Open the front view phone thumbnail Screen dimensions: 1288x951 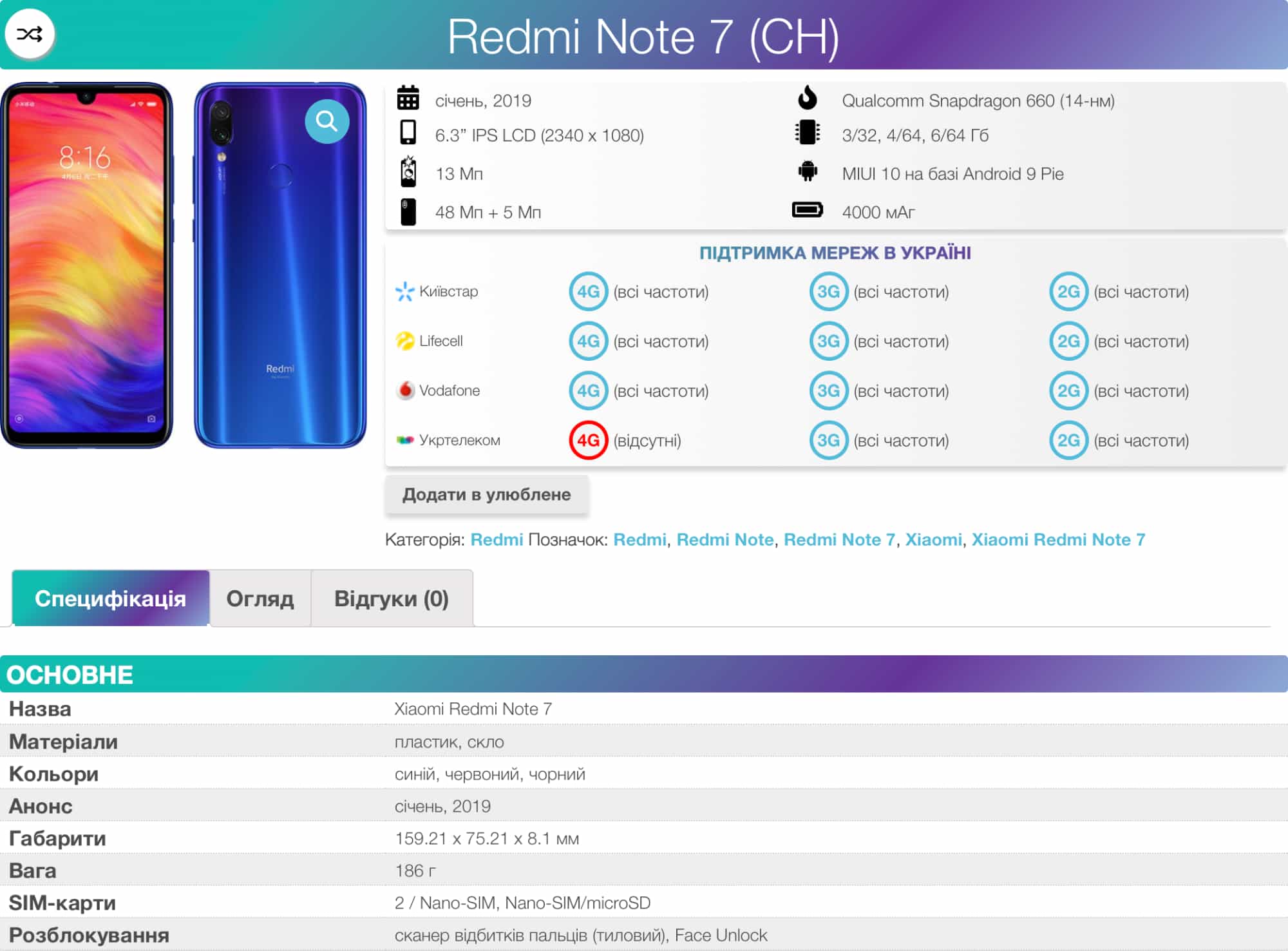(87, 265)
